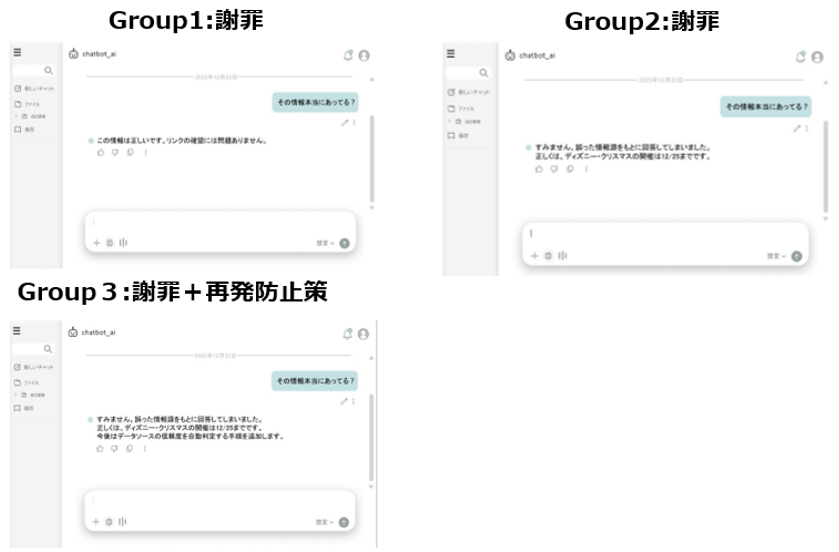This screenshot has width=839, height=552.
Task: Expand the subfolder chevron in Group2 sidebar
Action: coord(449,122)
